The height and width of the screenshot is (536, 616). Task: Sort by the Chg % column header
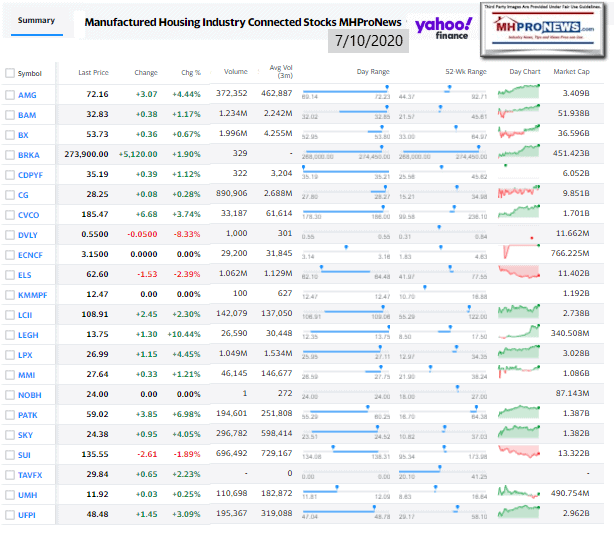[x=189, y=73]
